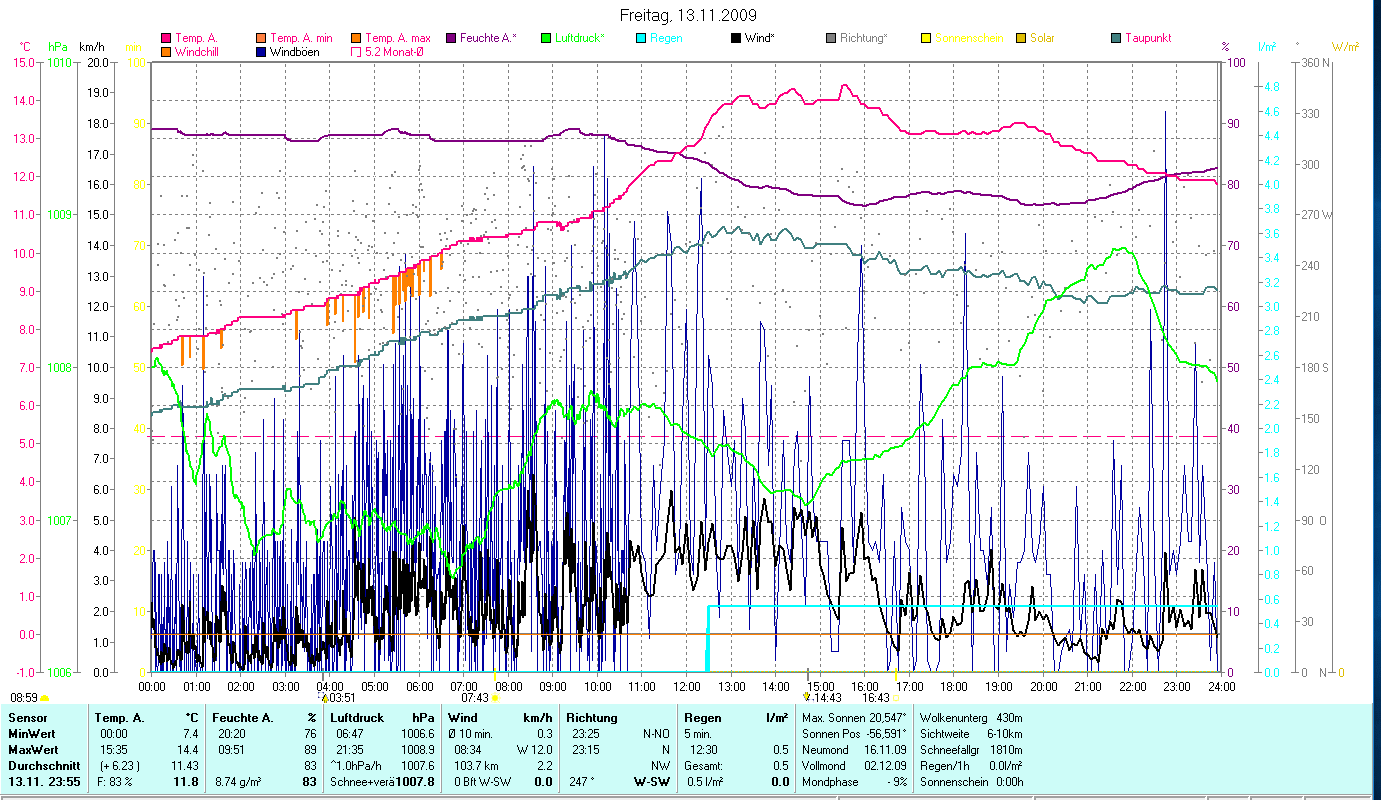
Task: Click the green Luftdruck legend square
Action: click(x=546, y=38)
